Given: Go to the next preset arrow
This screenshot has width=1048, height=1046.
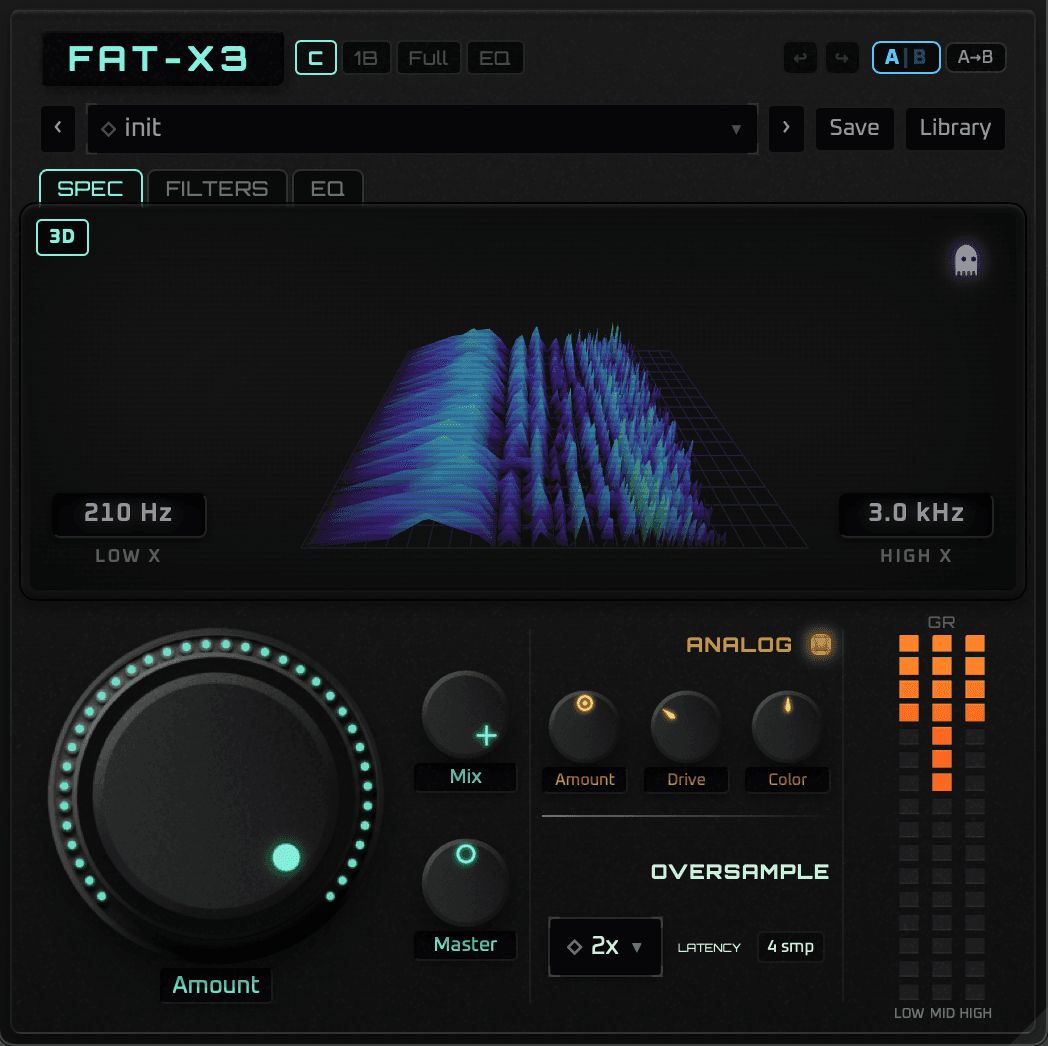Looking at the screenshot, I should 786,128.
